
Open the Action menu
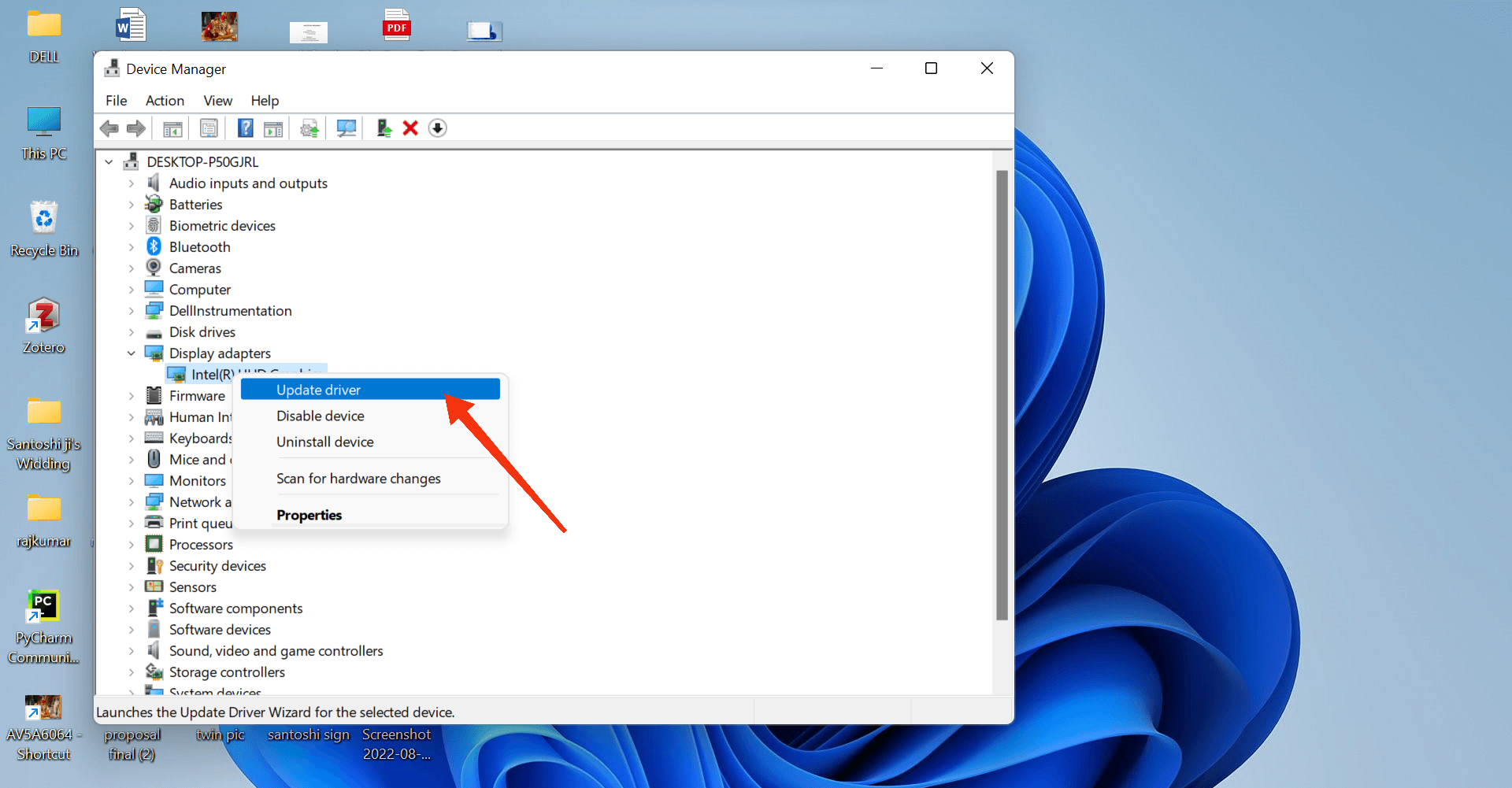pyautogui.click(x=165, y=101)
